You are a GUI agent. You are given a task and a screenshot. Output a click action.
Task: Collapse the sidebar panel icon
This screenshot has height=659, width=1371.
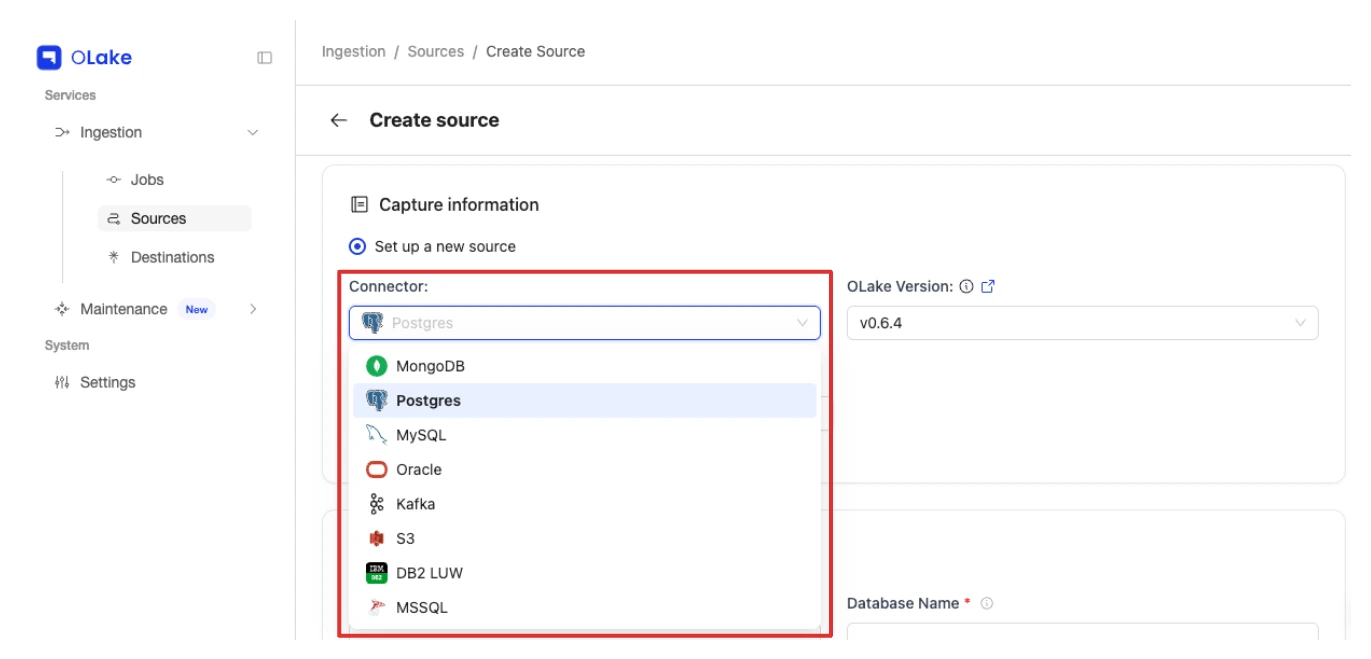(264, 58)
